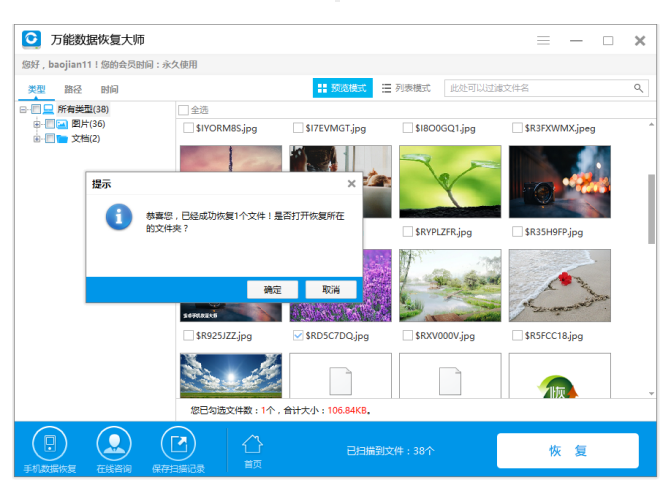Open the hamburger menu in title bar
Viewport: 662px width, 484px height.
(x=543, y=40)
